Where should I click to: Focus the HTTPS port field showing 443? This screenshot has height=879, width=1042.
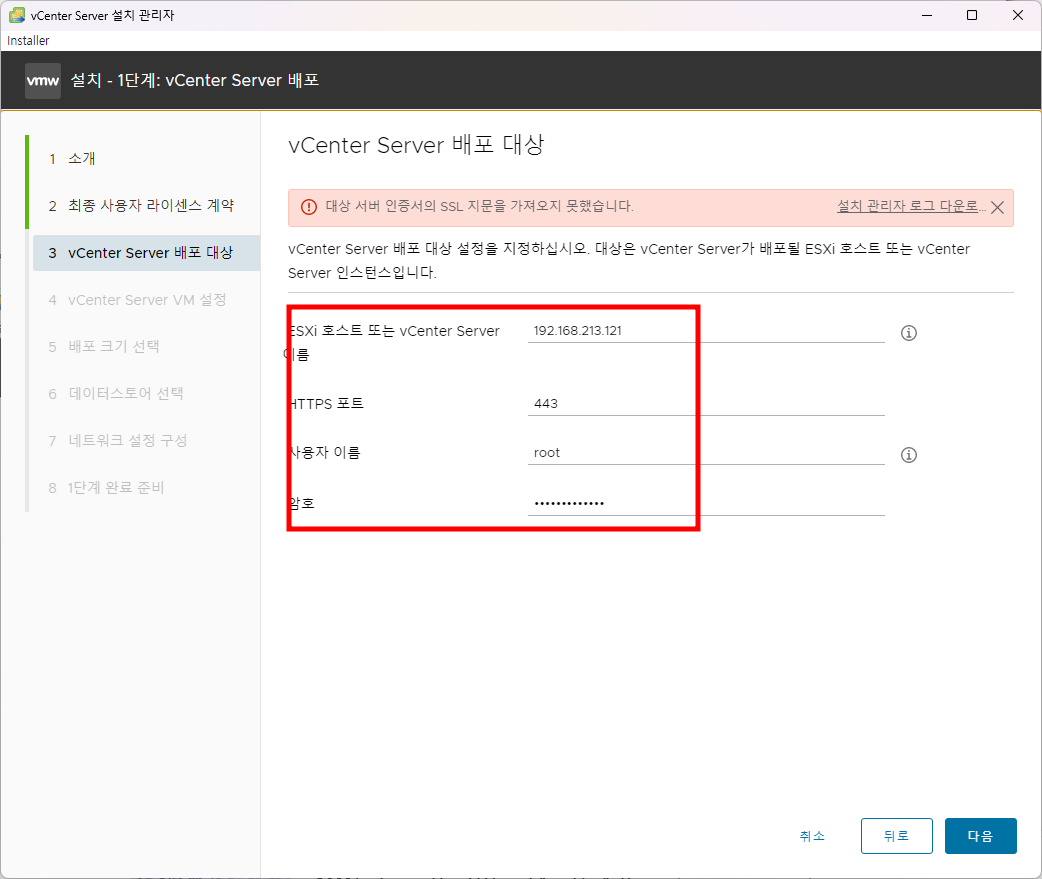[706, 403]
